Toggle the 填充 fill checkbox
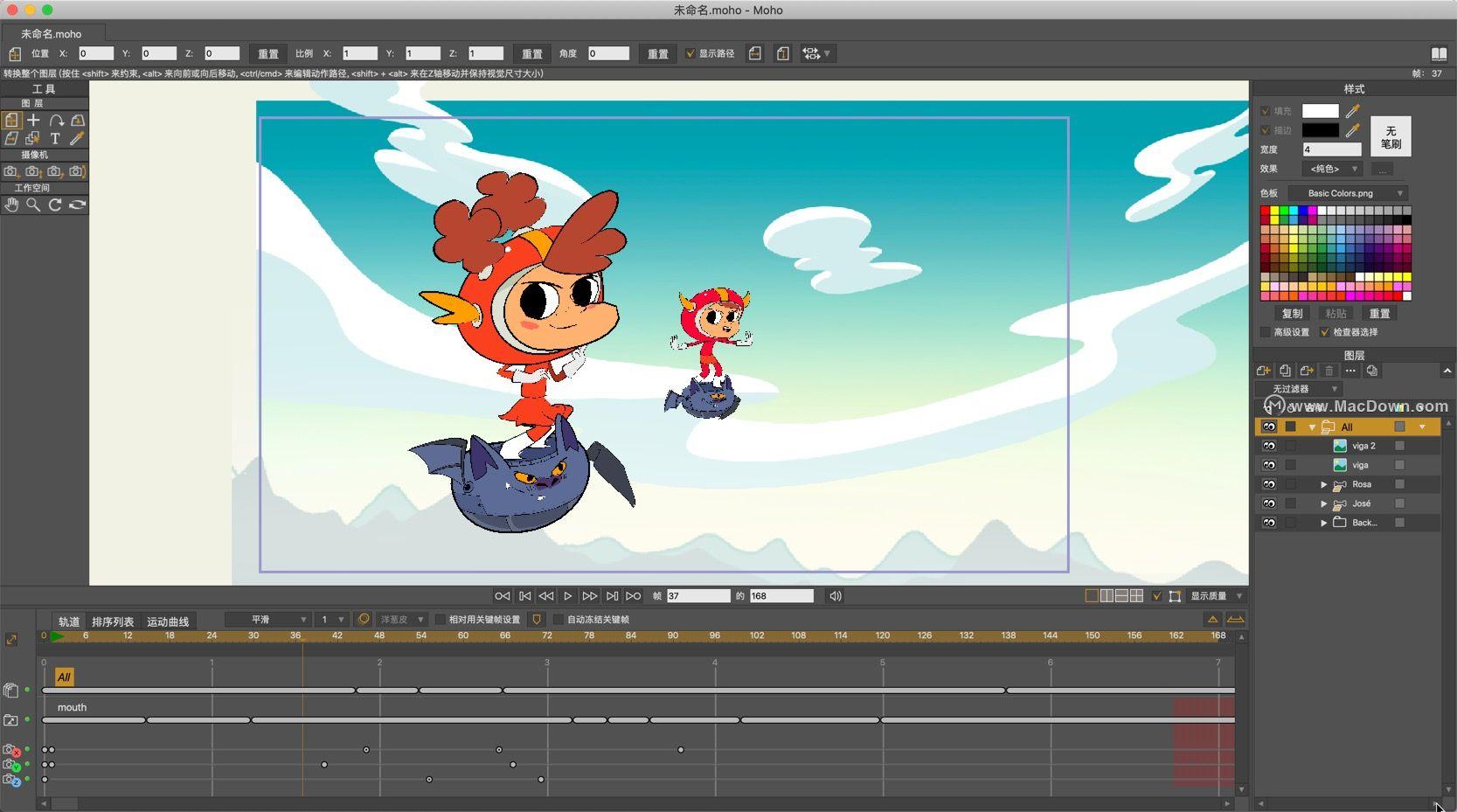The height and width of the screenshot is (812, 1457). click(x=1265, y=111)
